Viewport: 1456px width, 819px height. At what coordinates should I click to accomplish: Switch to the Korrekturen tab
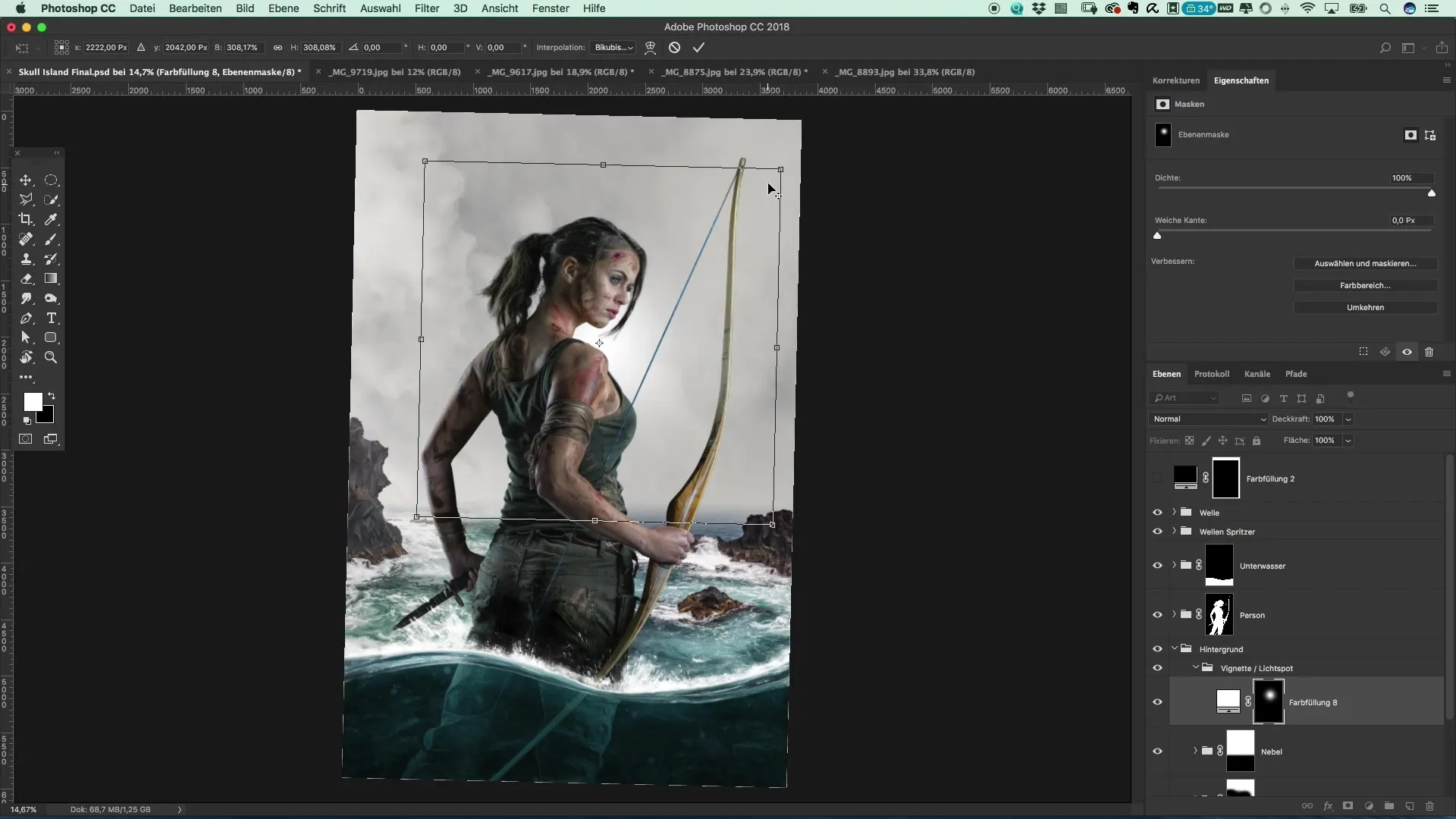pos(1176,80)
